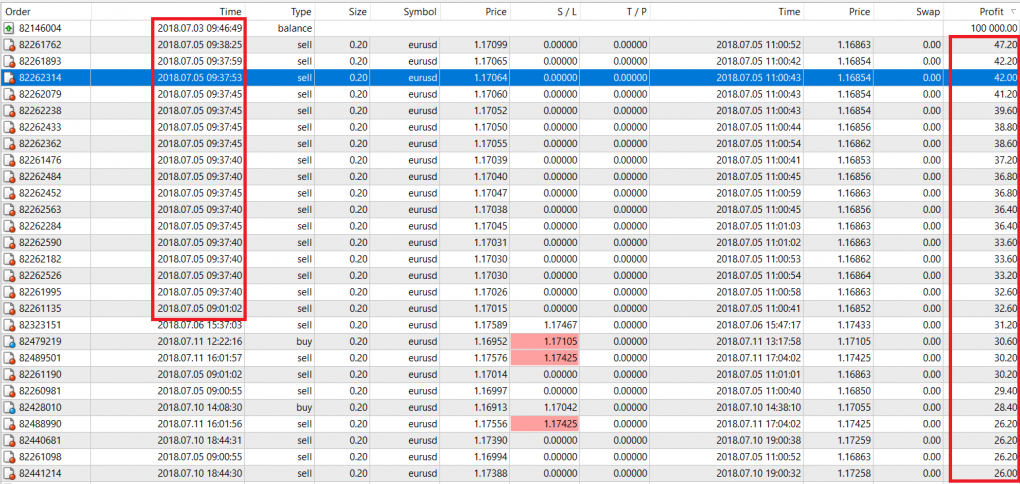Click the S/L value 1.17467

click(x=559, y=325)
